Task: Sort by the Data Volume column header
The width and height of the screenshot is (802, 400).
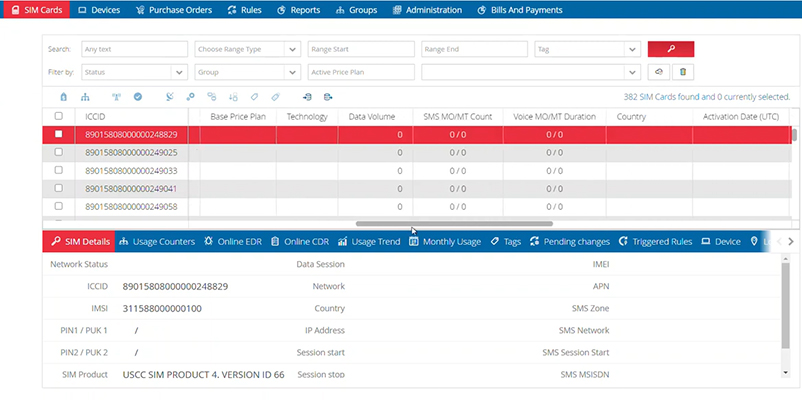Action: click(x=371, y=117)
